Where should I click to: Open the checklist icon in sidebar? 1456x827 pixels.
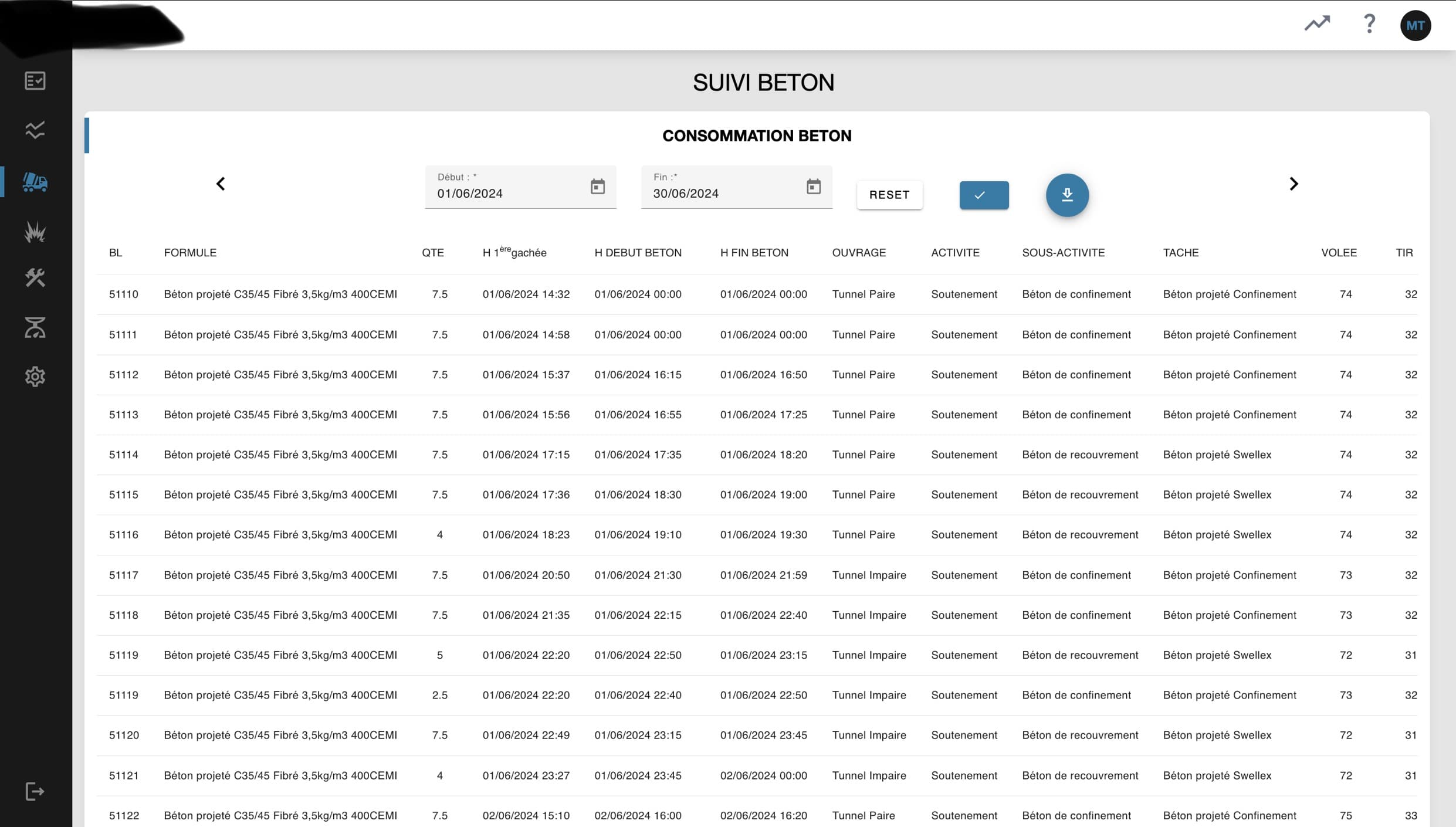pos(35,81)
